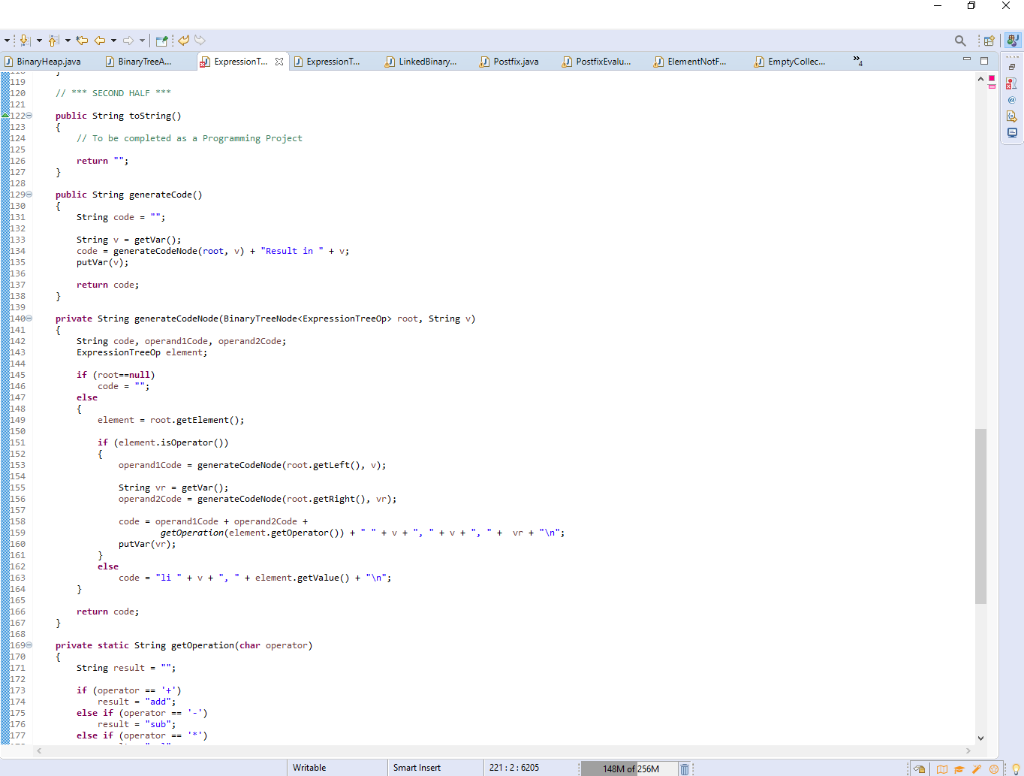The height and width of the screenshot is (776, 1024).
Task: Restore the Console view from the right sidebar
Action: pos(1011,131)
